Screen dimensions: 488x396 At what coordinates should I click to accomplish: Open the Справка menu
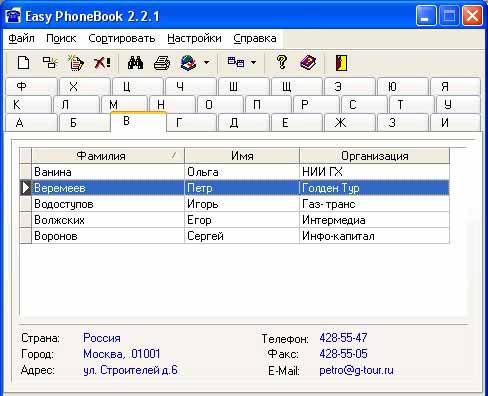pyautogui.click(x=255, y=39)
